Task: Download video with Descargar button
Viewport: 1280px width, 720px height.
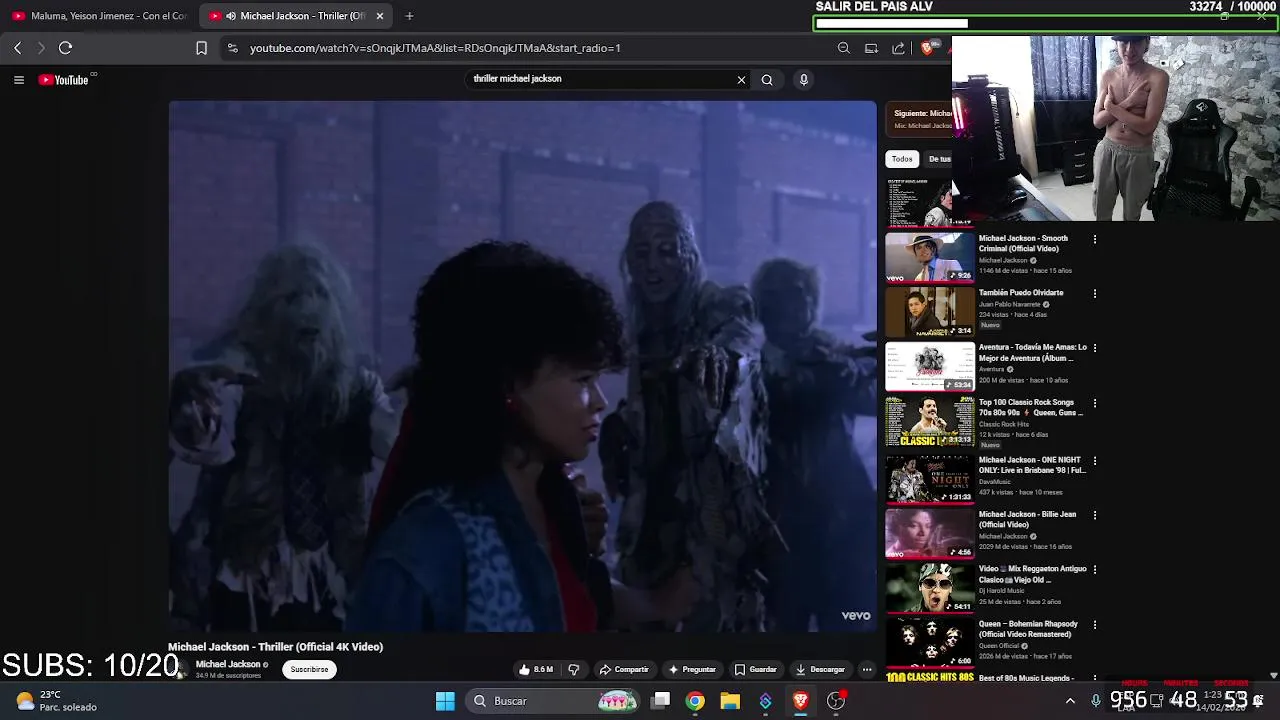Action: (820, 670)
